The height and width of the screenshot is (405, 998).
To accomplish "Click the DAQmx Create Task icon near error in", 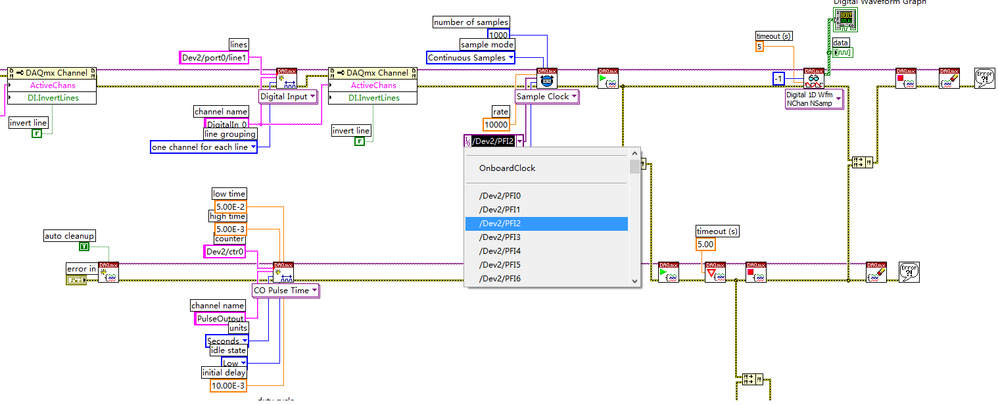I will click(x=108, y=272).
